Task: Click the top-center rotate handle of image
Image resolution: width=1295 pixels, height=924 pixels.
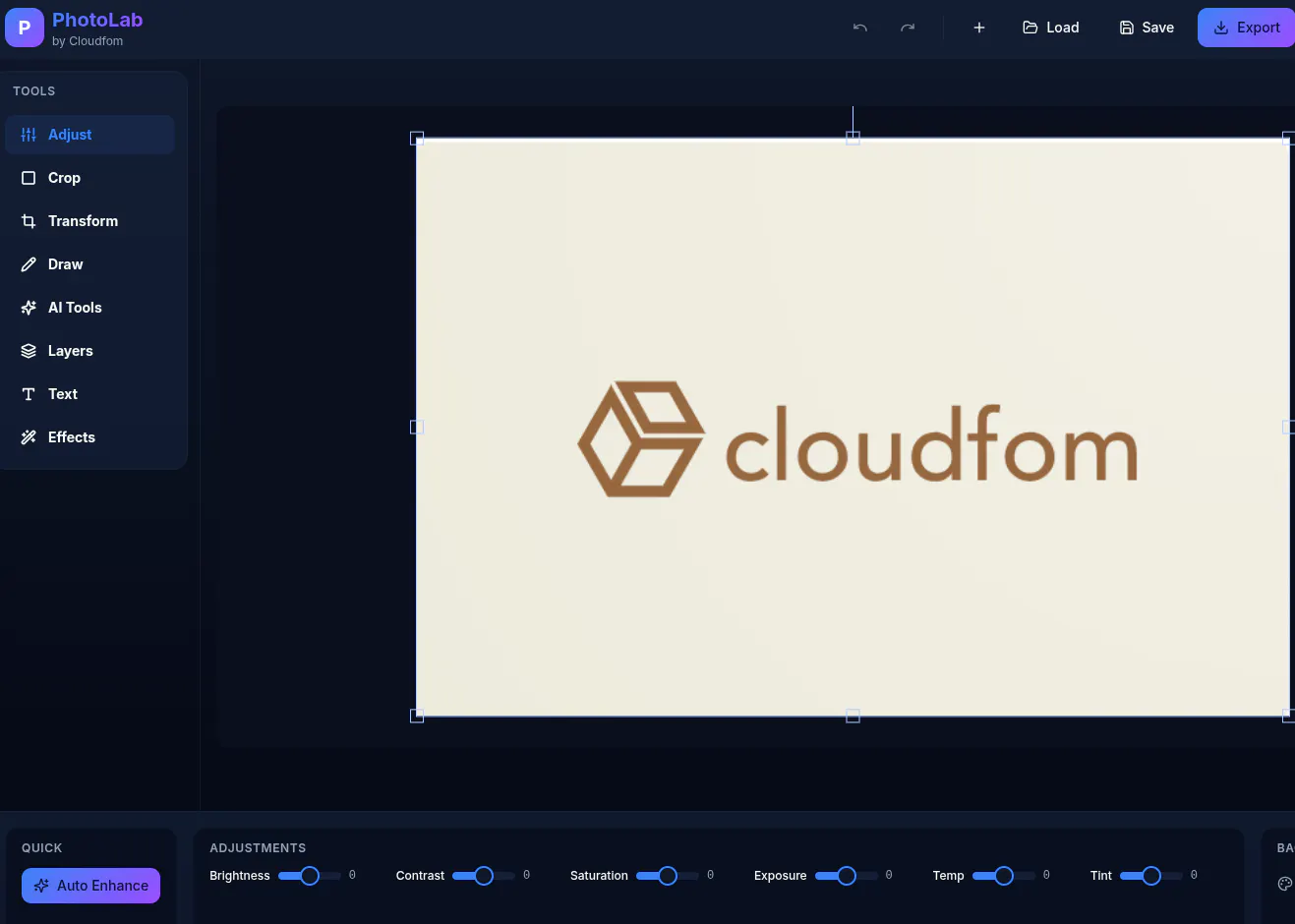Action: 854,139
